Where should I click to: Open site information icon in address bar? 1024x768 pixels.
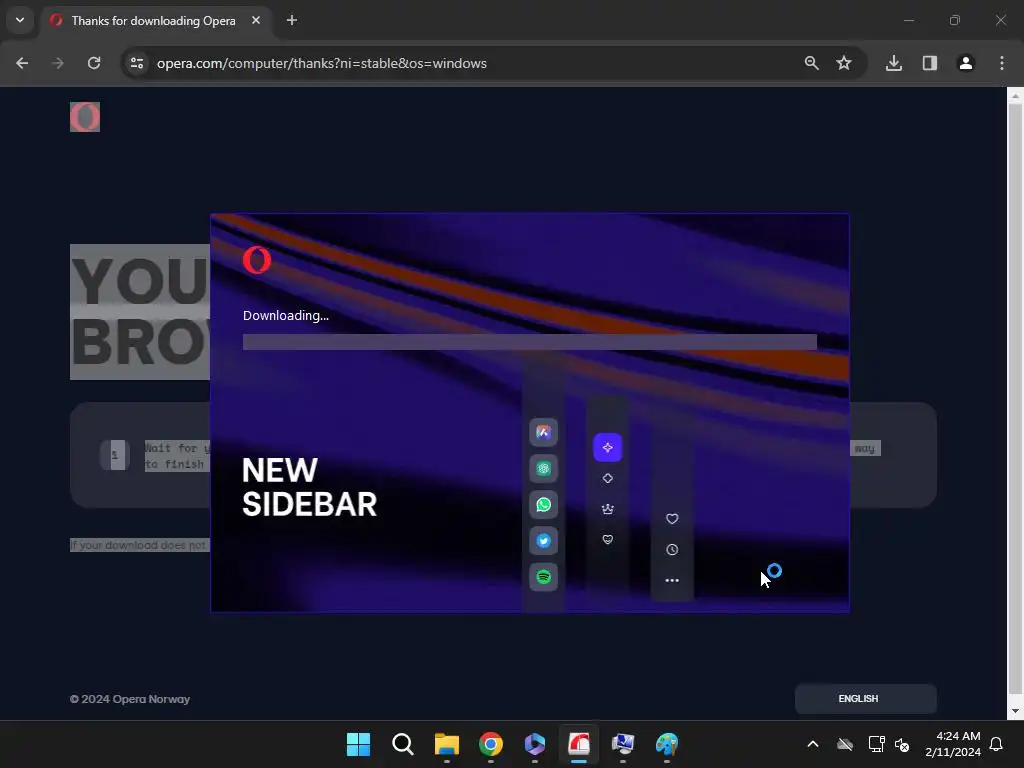click(x=137, y=63)
